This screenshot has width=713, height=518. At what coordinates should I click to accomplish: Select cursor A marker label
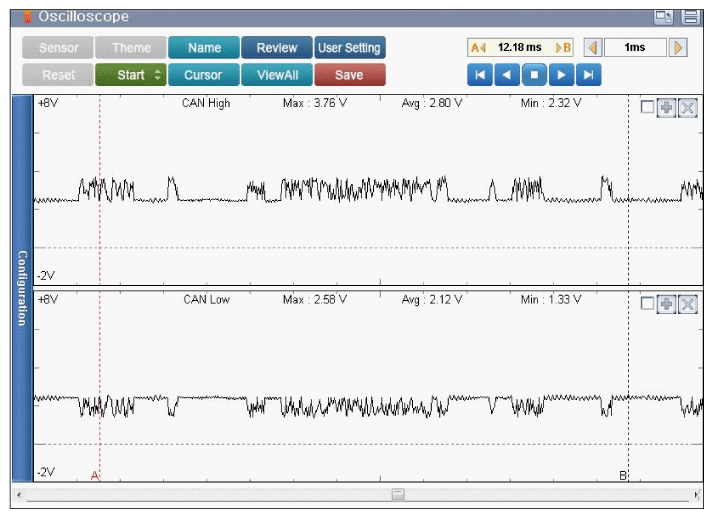[x=95, y=475]
